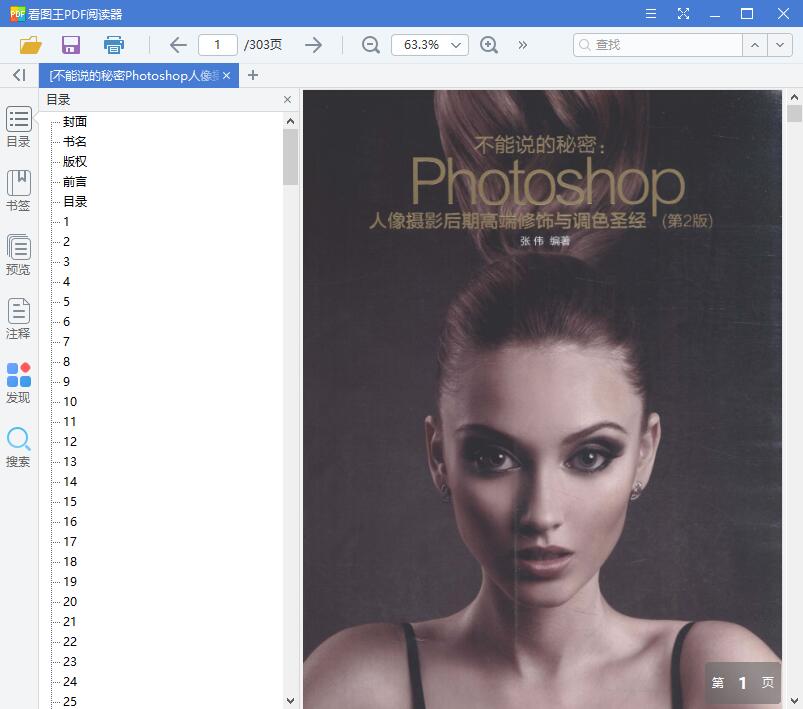Zoom out with the minus magnifier
The width and height of the screenshot is (803, 709).
tap(370, 45)
